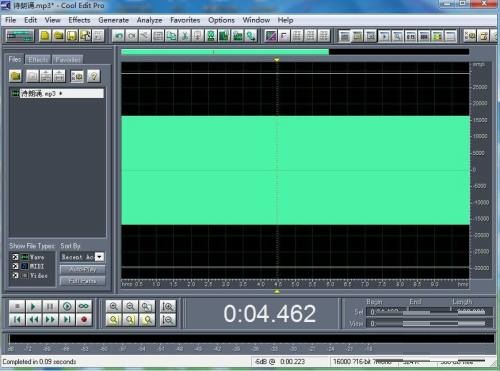Open the Edit menu

30,20
